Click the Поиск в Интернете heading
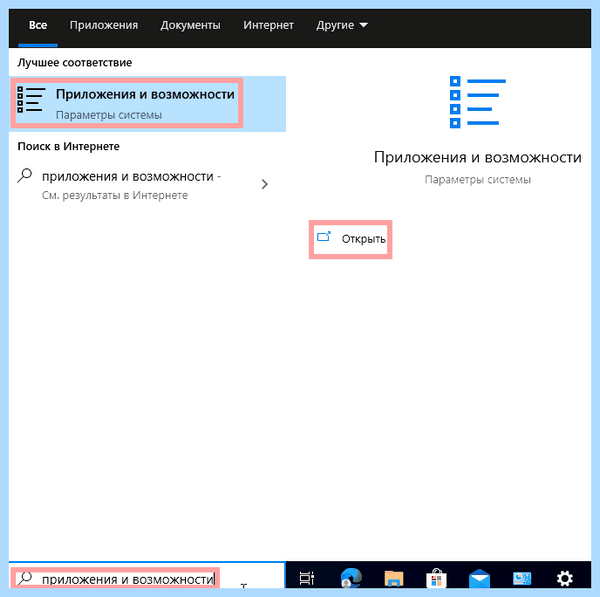The image size is (600, 597). [68, 146]
